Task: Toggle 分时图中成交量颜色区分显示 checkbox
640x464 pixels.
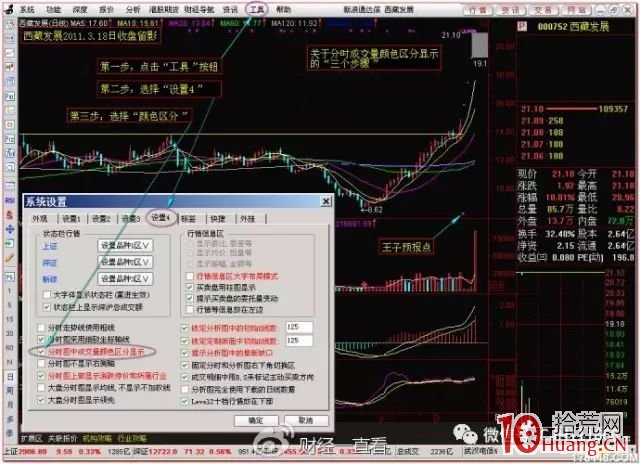Action: click(x=41, y=351)
